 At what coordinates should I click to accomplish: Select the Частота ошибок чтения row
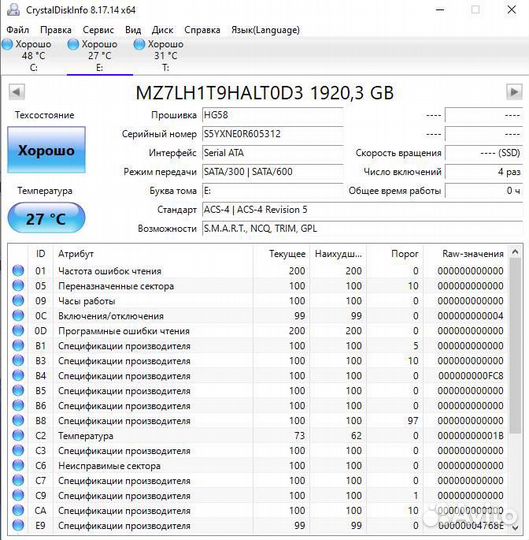257,271
